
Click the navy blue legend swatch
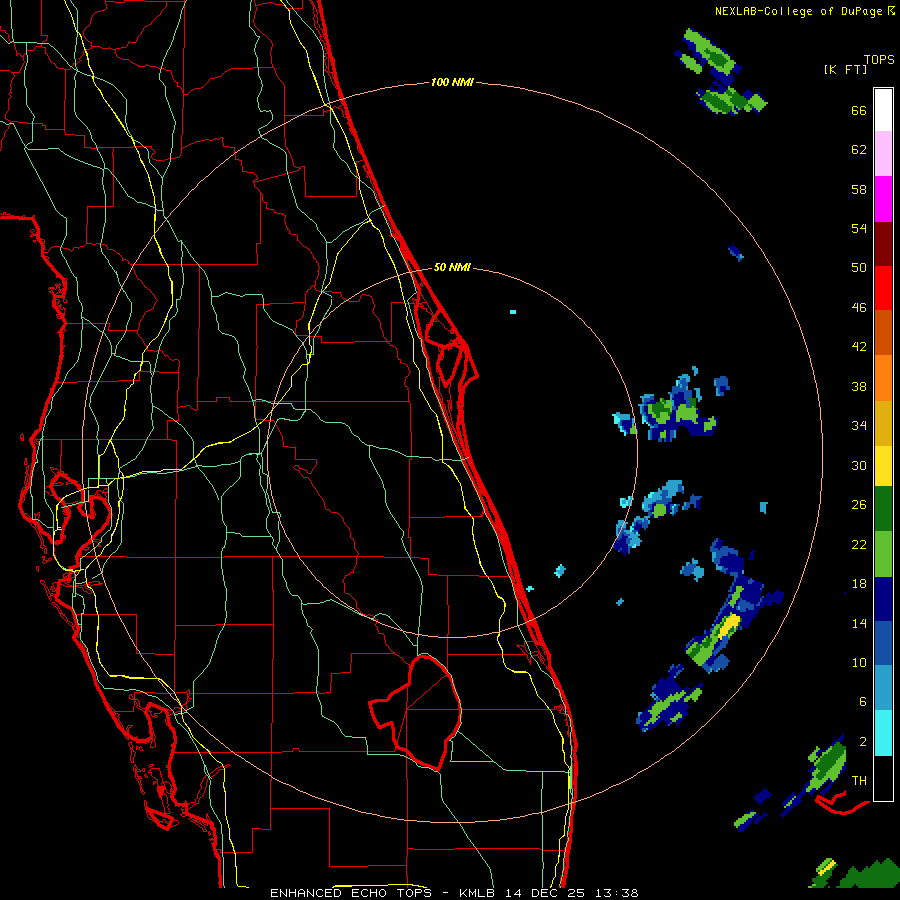point(883,599)
